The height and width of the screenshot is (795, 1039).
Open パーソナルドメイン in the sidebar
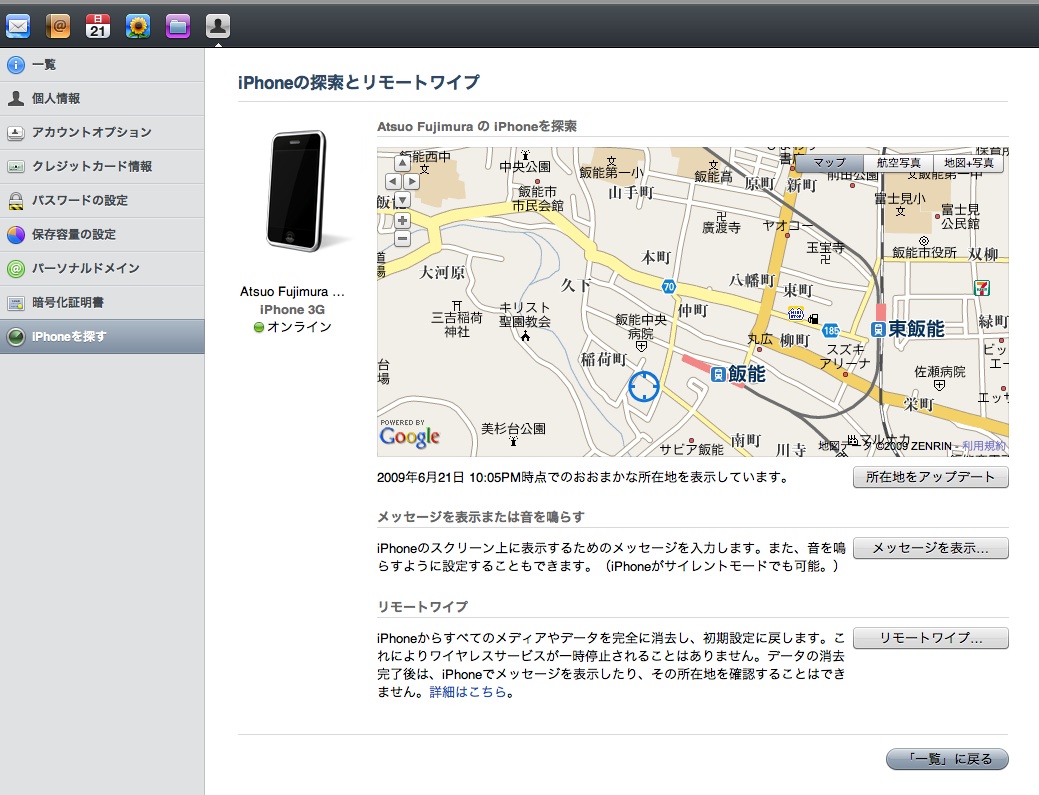(102, 268)
